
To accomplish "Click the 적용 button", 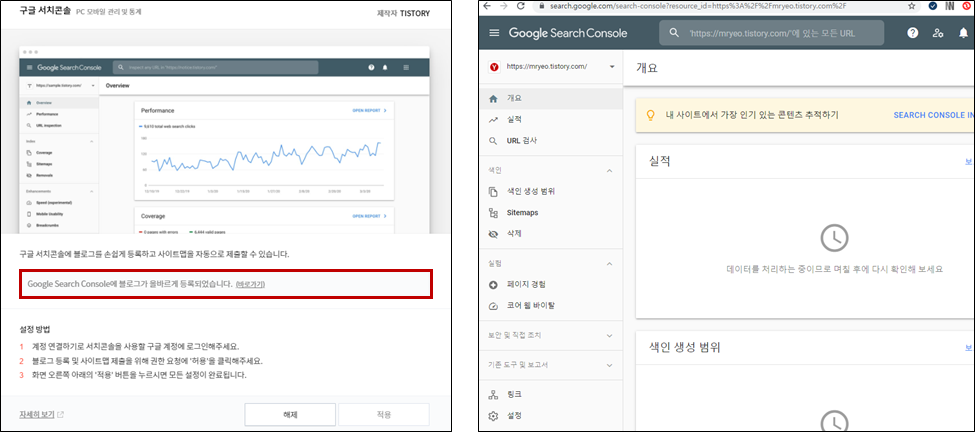I will pyautogui.click(x=384, y=415).
